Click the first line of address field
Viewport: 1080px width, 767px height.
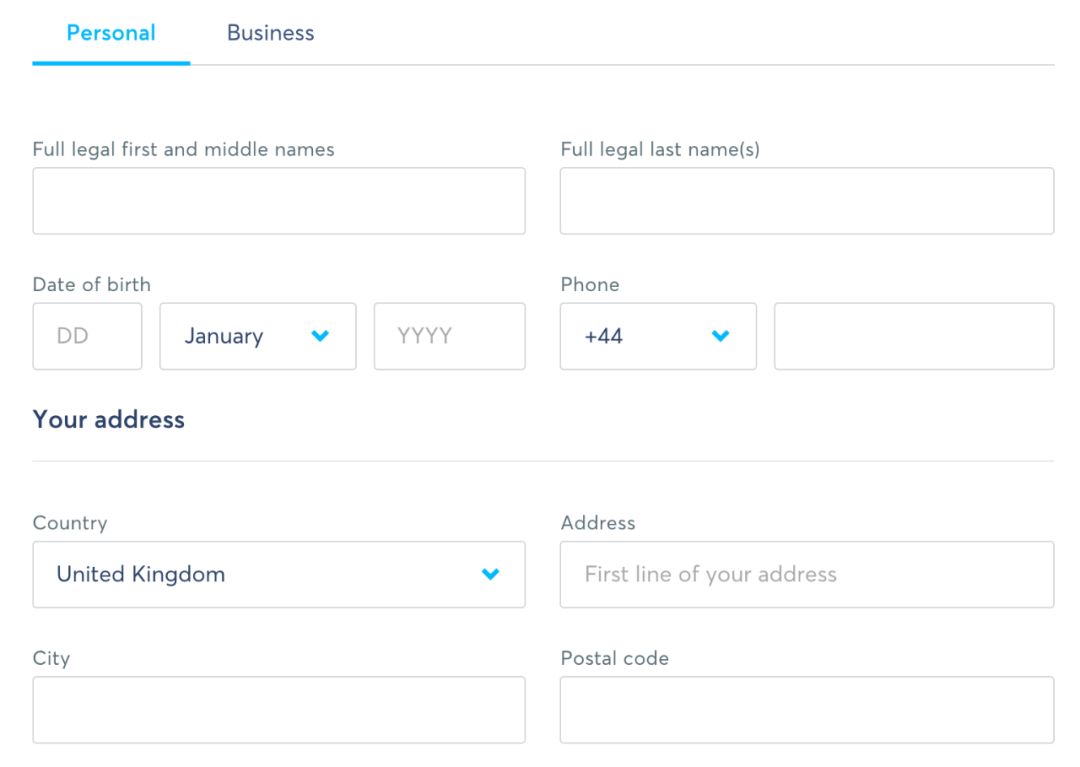806,574
